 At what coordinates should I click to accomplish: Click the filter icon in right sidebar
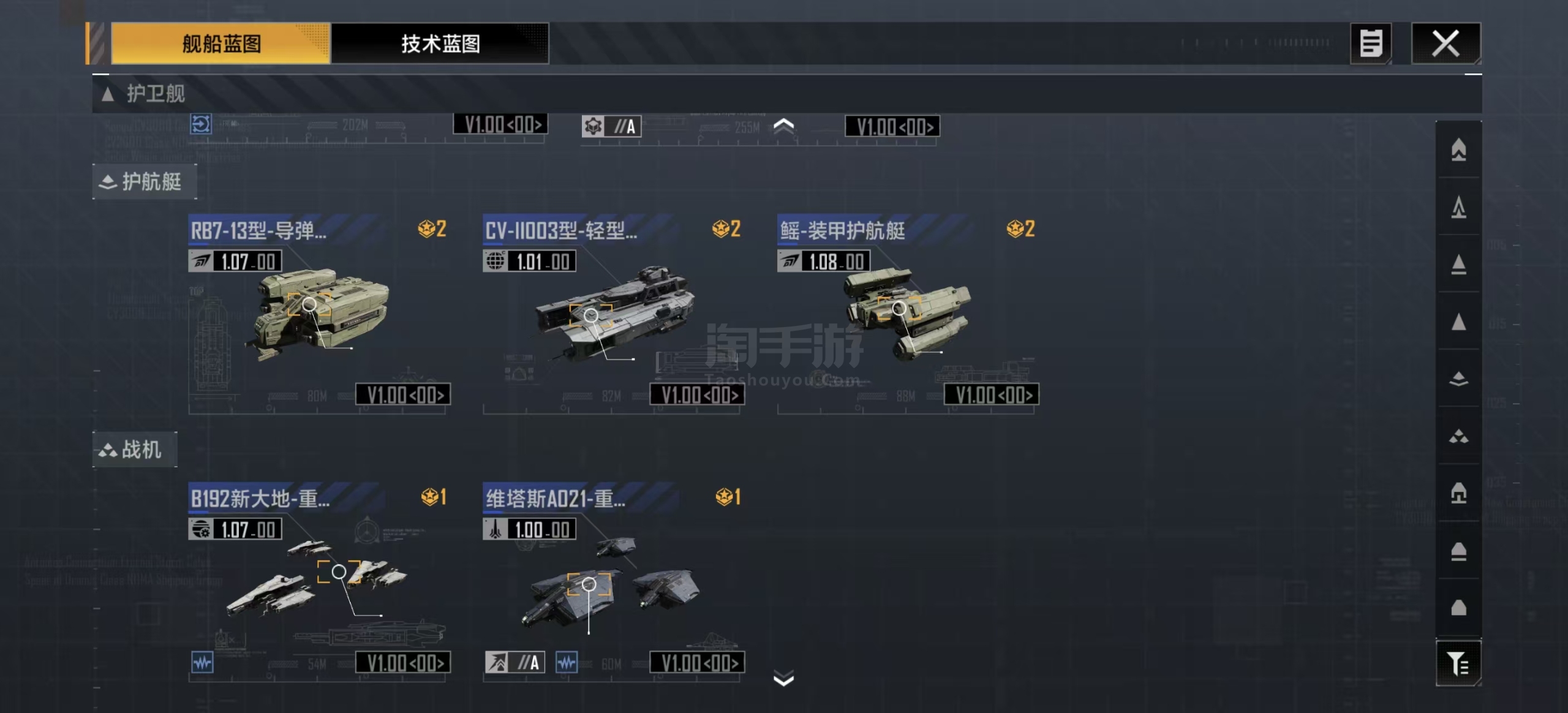point(1458,663)
